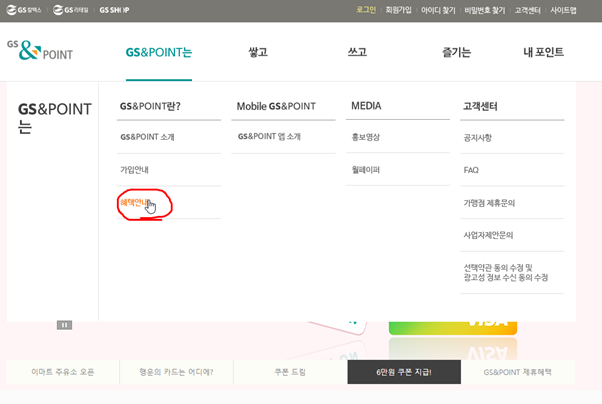Image resolution: width=602 pixels, height=404 pixels.
Task: Click 로그인 in the top bar
Action: click(x=366, y=10)
